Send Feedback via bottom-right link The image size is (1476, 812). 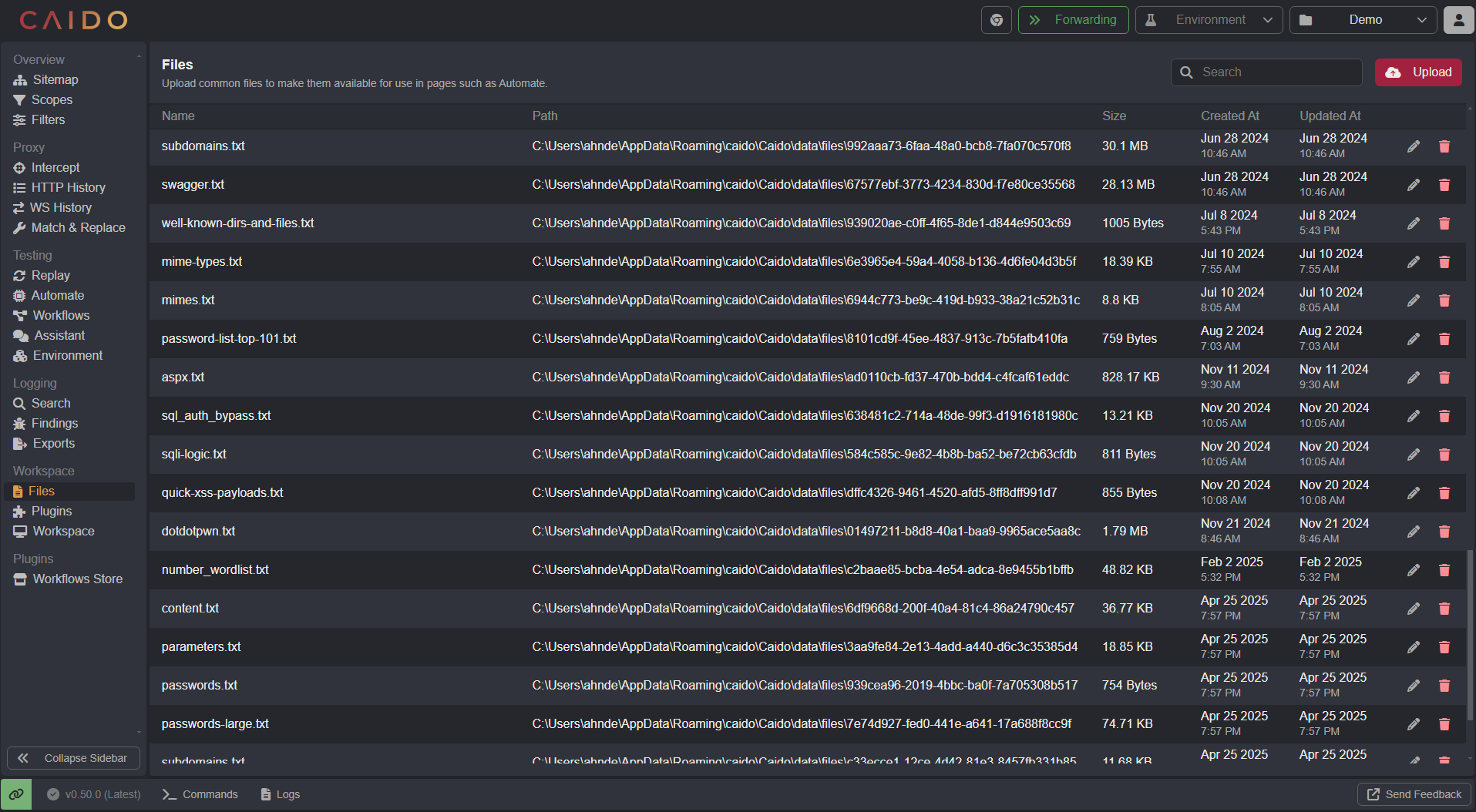click(1413, 794)
